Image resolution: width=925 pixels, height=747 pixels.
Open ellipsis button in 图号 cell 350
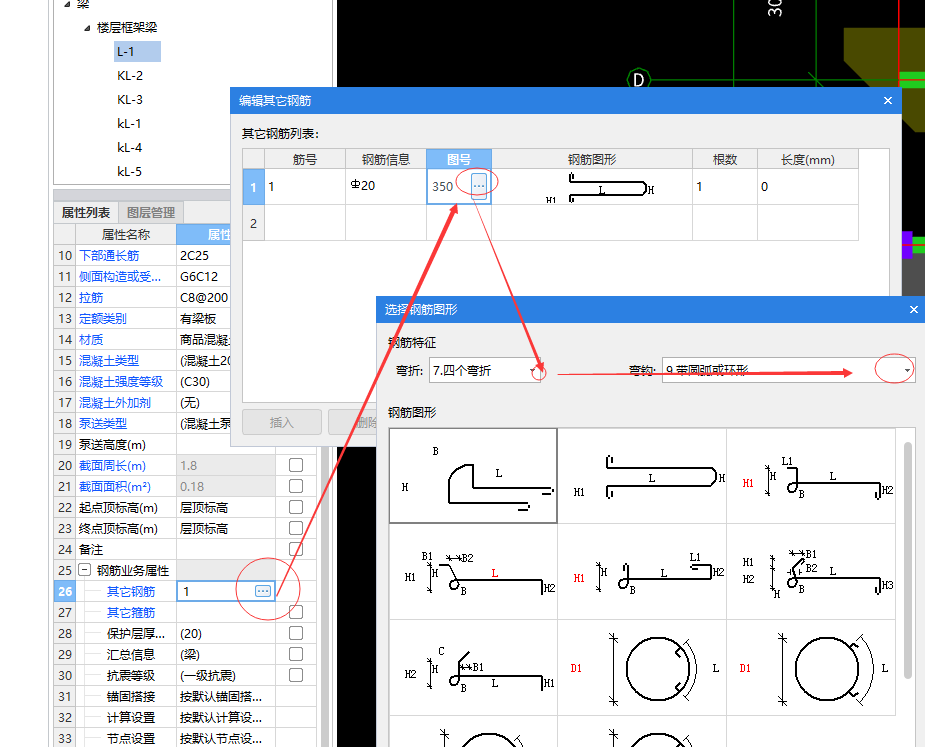(478, 186)
